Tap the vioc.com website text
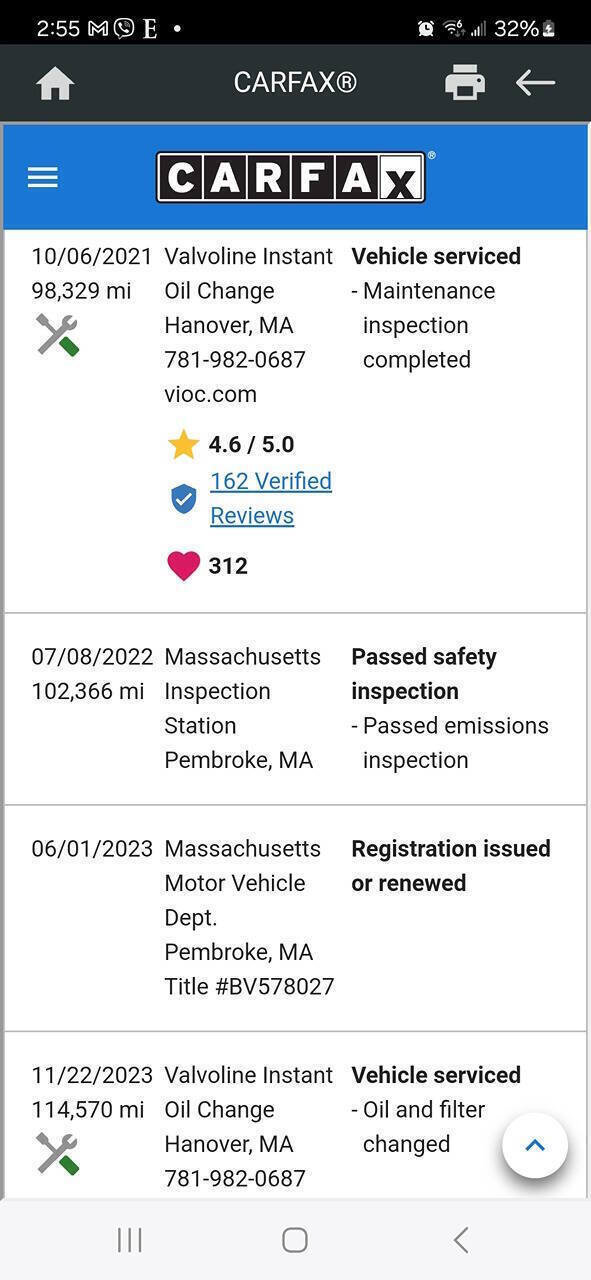This screenshot has width=591, height=1280. 210,394
